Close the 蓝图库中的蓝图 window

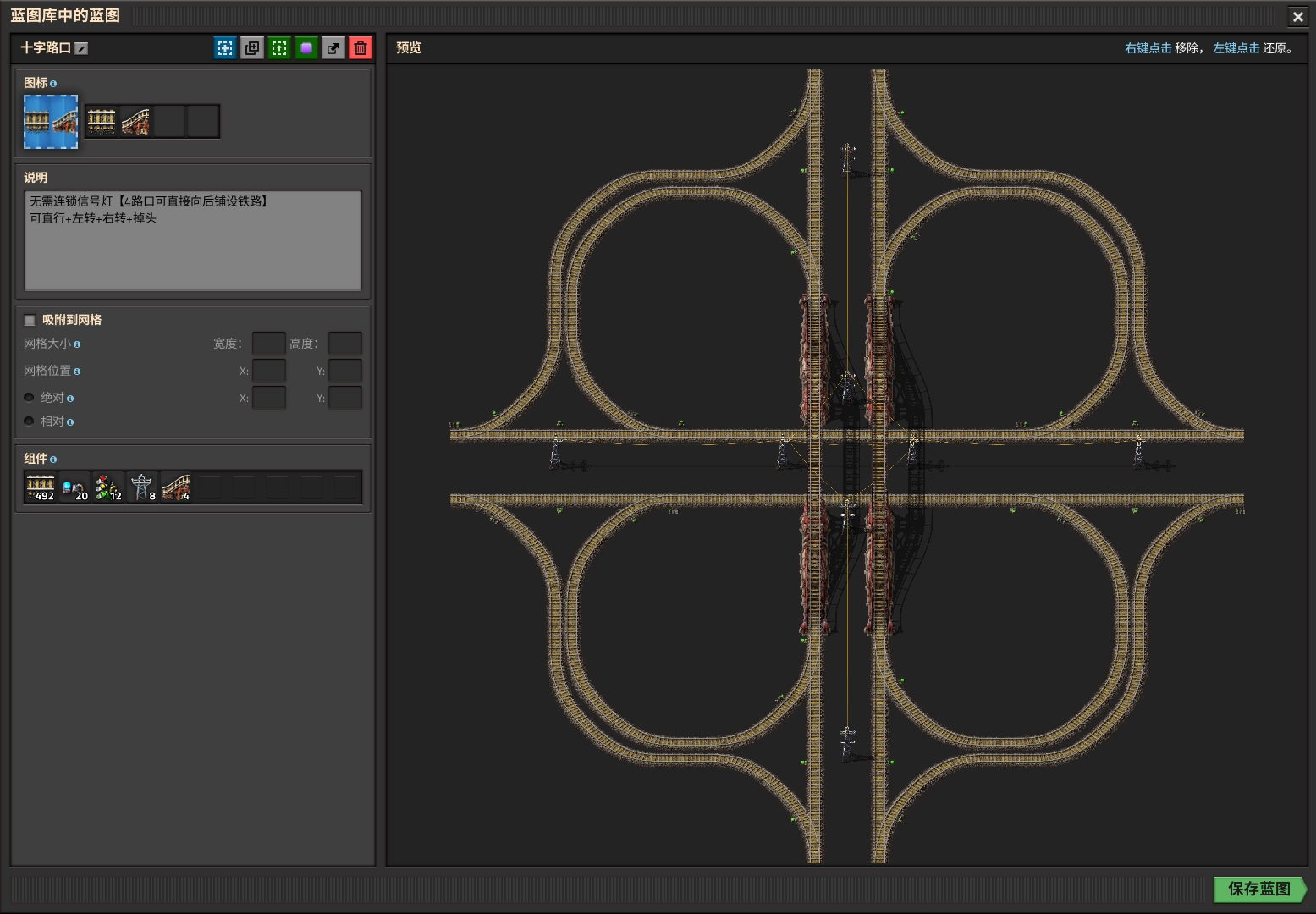coord(1298,16)
